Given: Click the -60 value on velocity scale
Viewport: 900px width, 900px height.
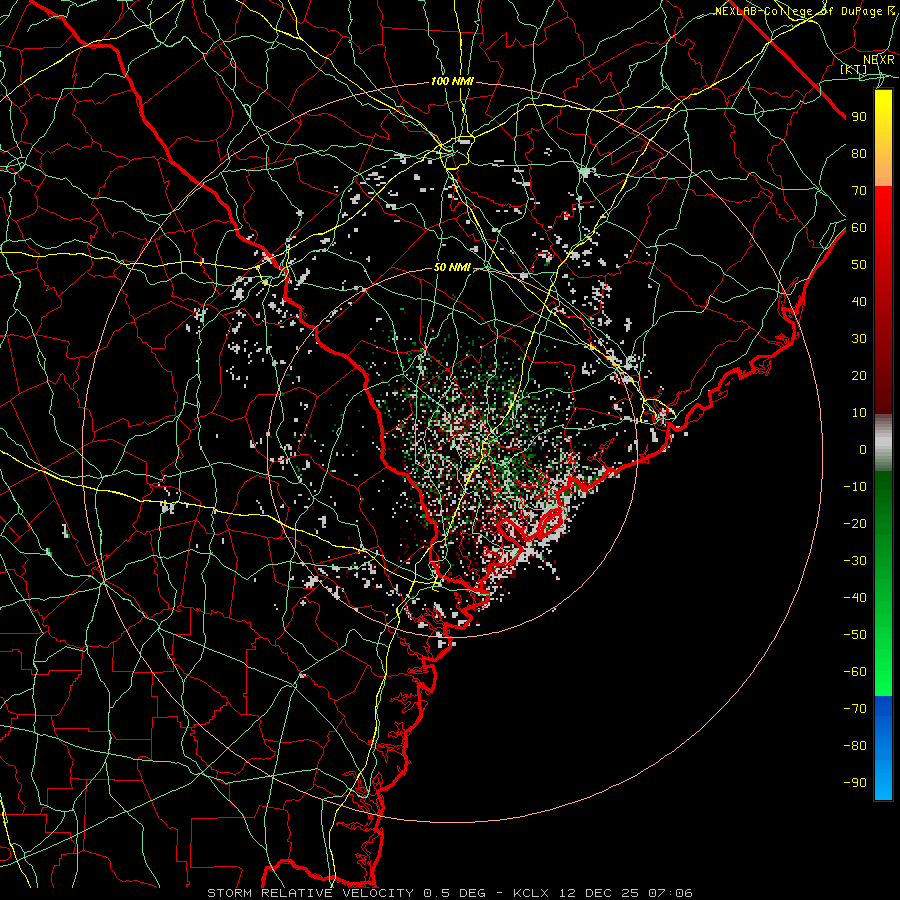Looking at the screenshot, I should (855, 672).
